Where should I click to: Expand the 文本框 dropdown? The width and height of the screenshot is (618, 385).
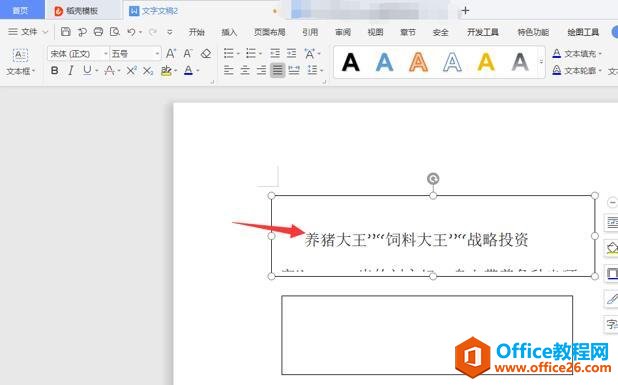point(20,71)
